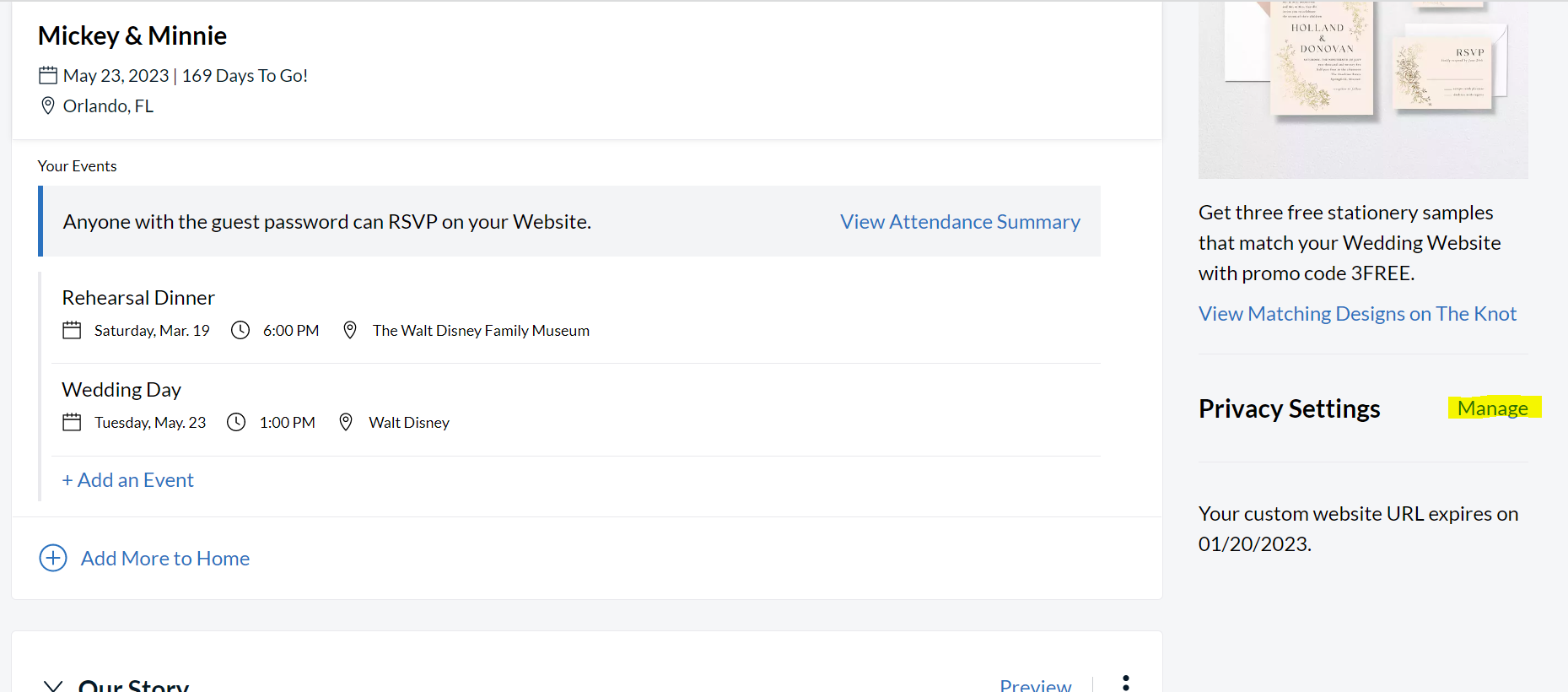This screenshot has width=1568, height=692.
Task: View Matching Designs on The Knot
Action: point(1357,314)
